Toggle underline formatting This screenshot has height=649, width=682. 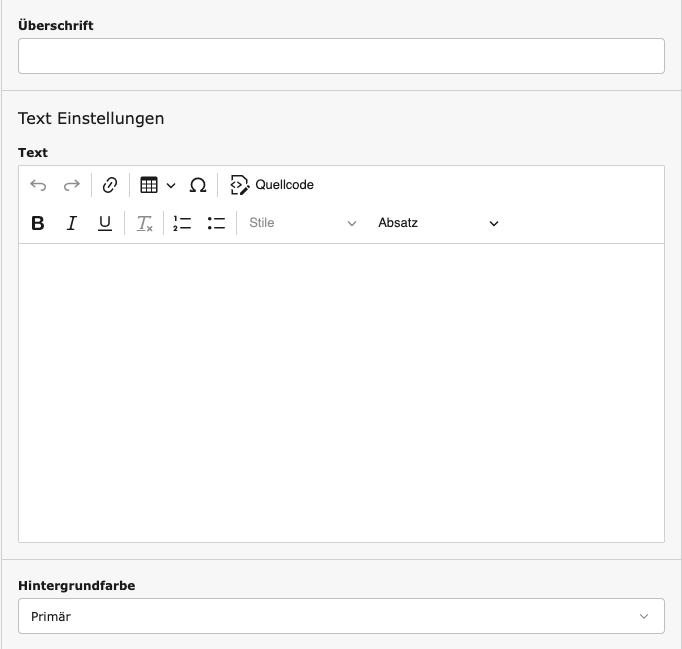[104, 223]
